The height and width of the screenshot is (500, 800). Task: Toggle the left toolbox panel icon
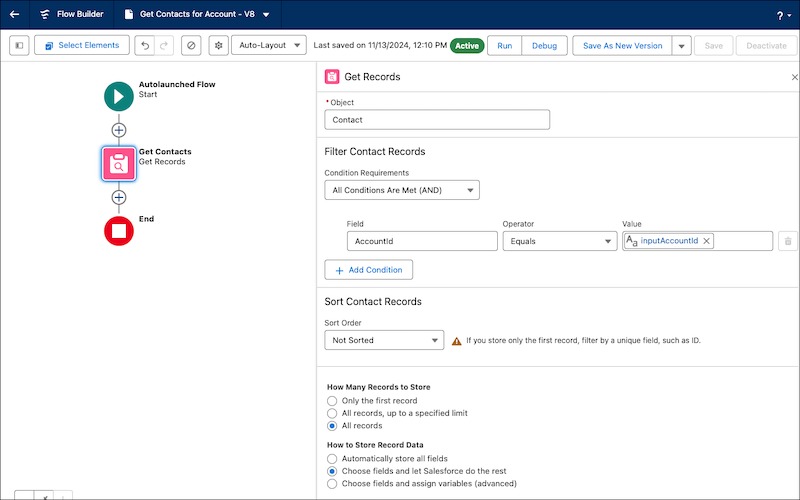(x=19, y=45)
